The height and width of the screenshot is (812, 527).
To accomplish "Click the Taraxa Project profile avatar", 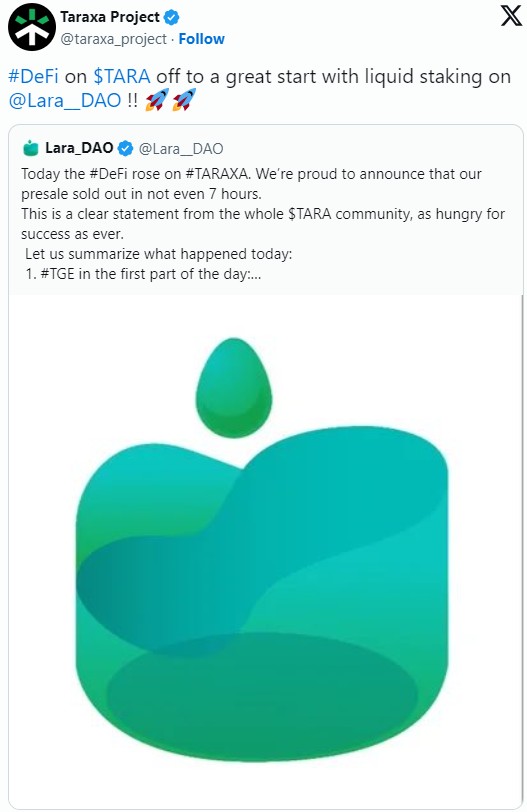I will tap(32, 27).
